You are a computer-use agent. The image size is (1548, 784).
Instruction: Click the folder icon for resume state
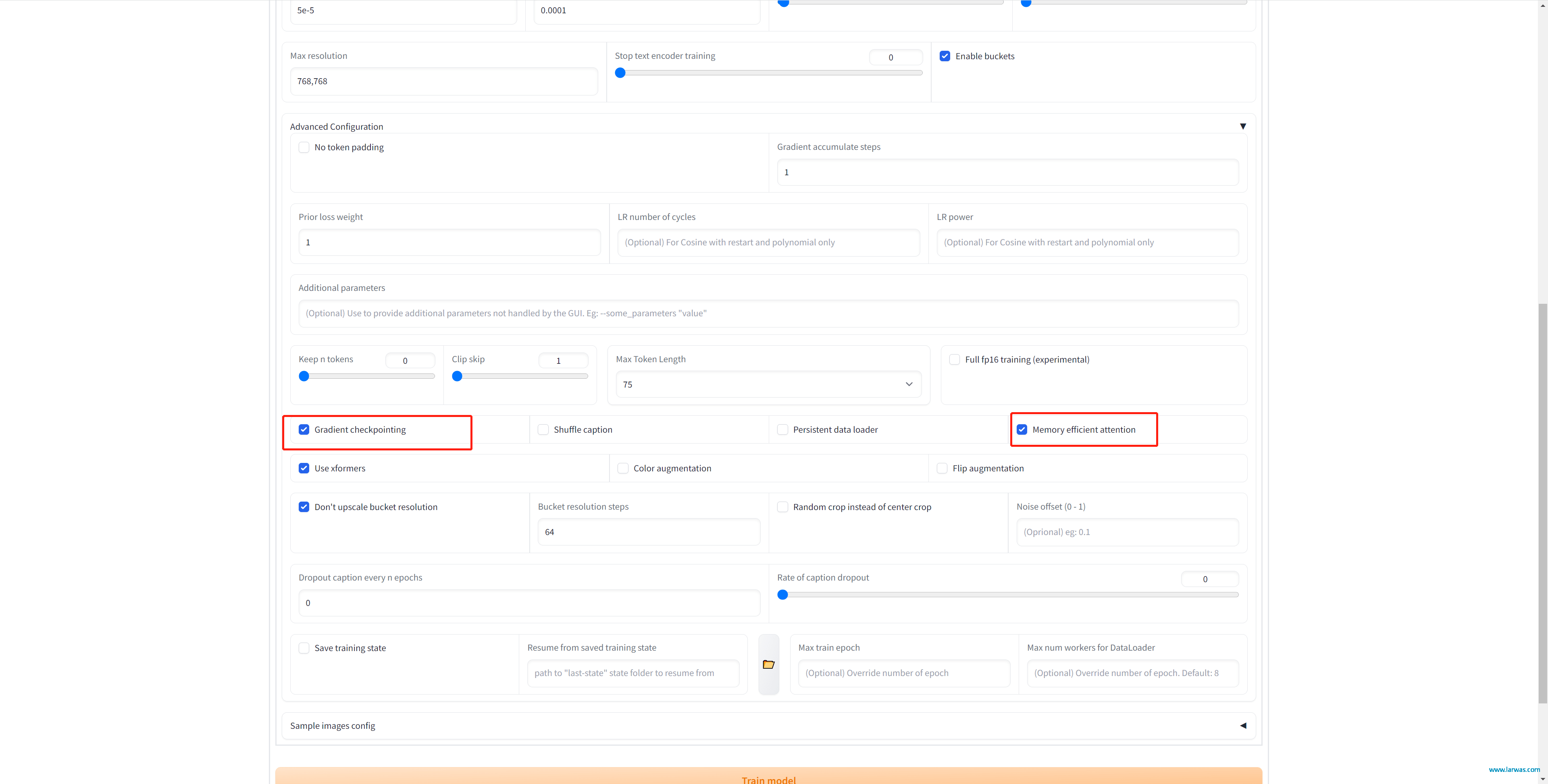click(x=769, y=664)
